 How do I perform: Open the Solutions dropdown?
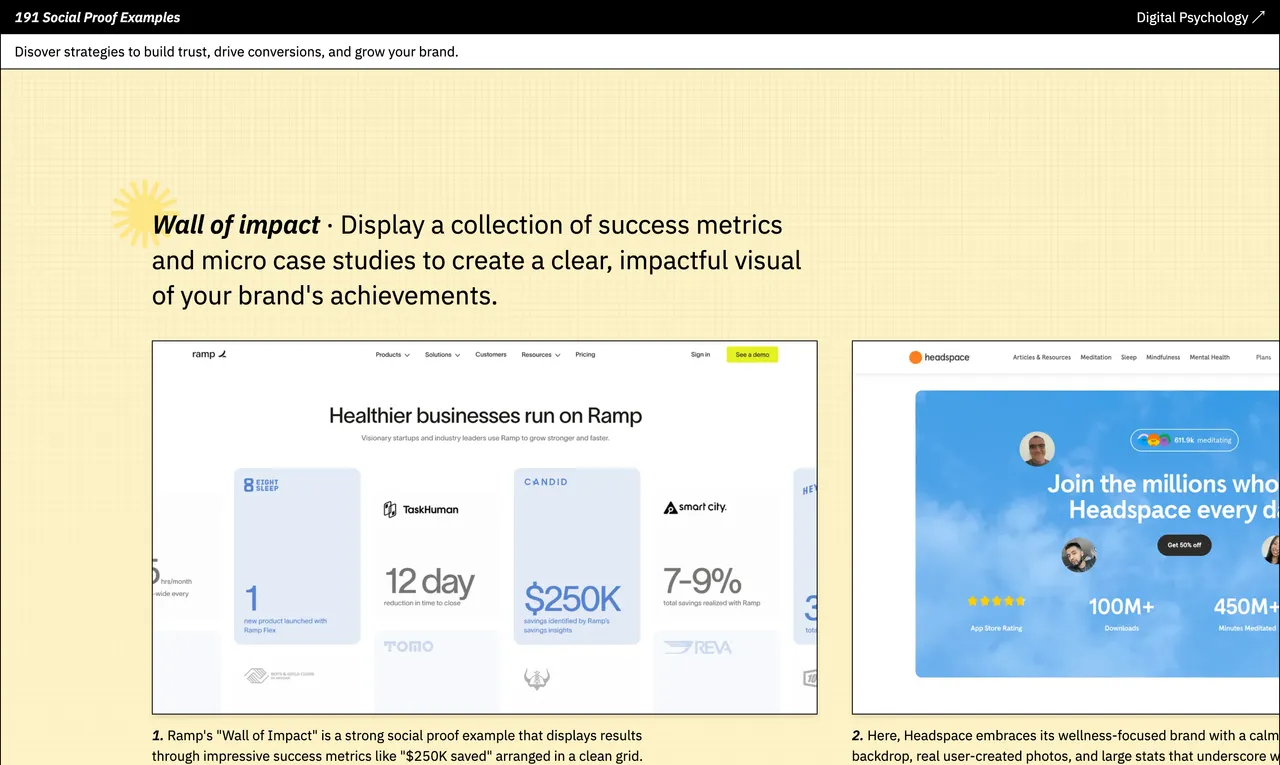442,354
